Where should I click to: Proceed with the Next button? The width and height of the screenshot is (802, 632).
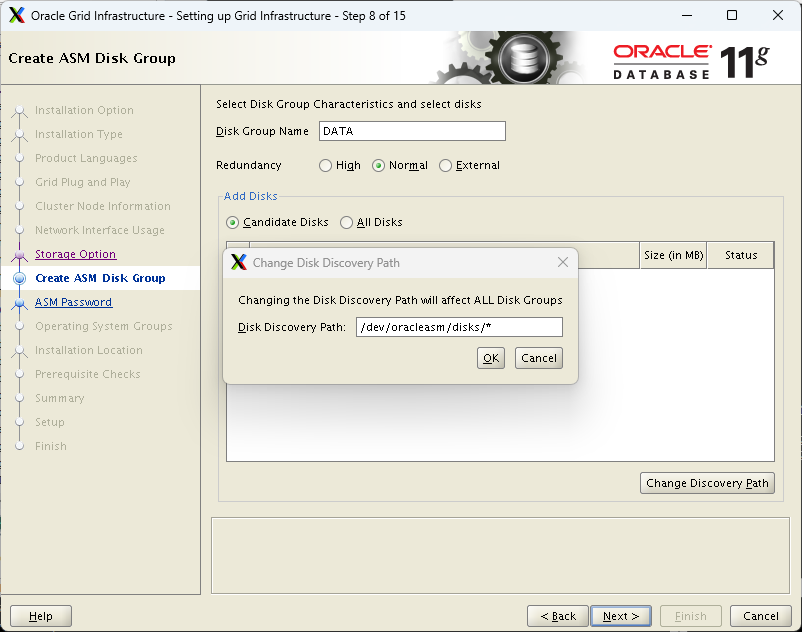(x=621, y=616)
